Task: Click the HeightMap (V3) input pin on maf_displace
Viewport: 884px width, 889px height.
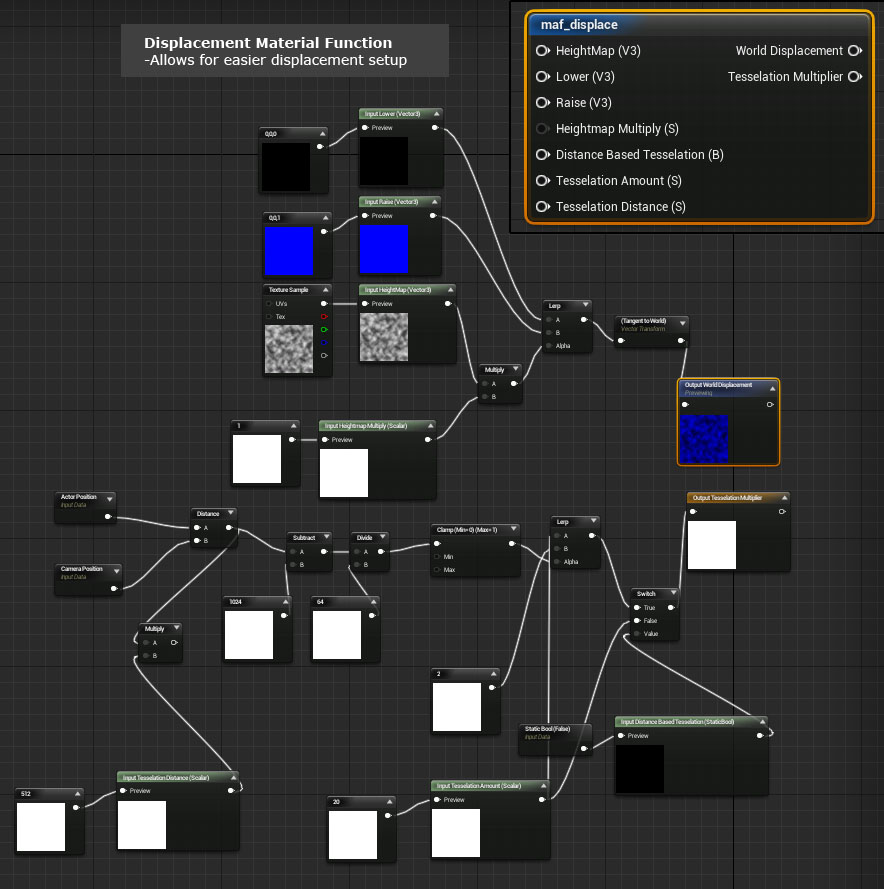Action: point(542,51)
